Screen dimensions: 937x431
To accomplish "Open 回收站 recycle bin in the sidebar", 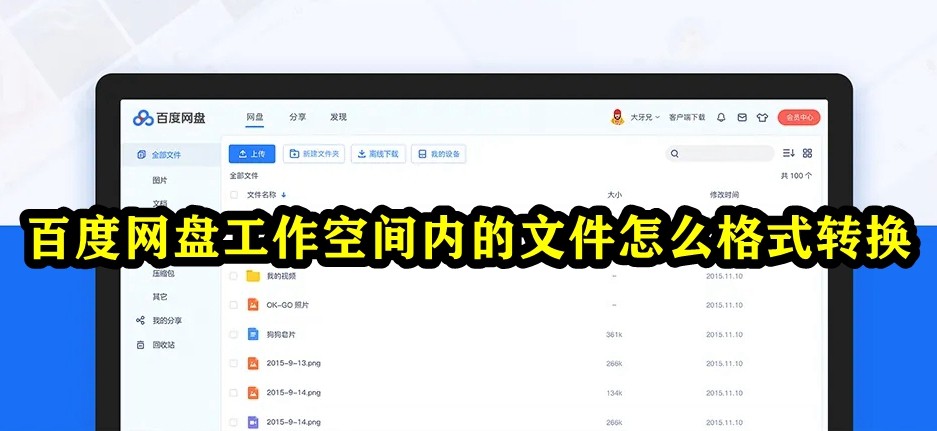I will tap(163, 345).
